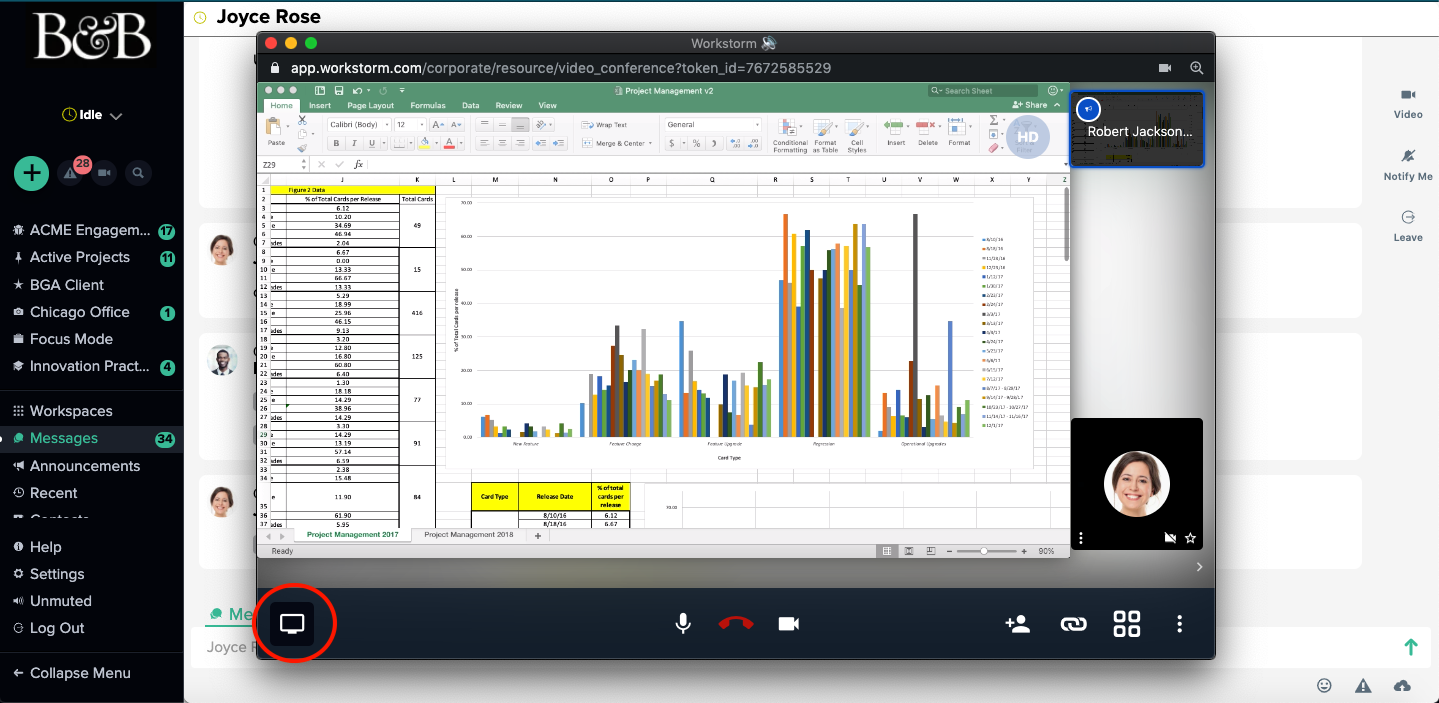Click Notify Me in the right panel
The height and width of the screenshot is (703, 1439).
(1408, 164)
